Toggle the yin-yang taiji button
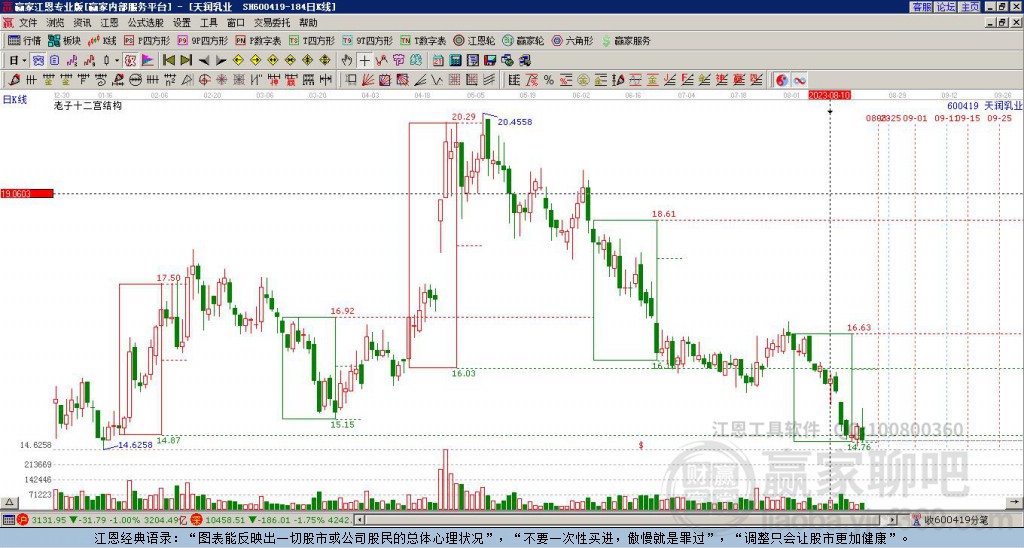The image size is (1024, 548). [x=781, y=80]
